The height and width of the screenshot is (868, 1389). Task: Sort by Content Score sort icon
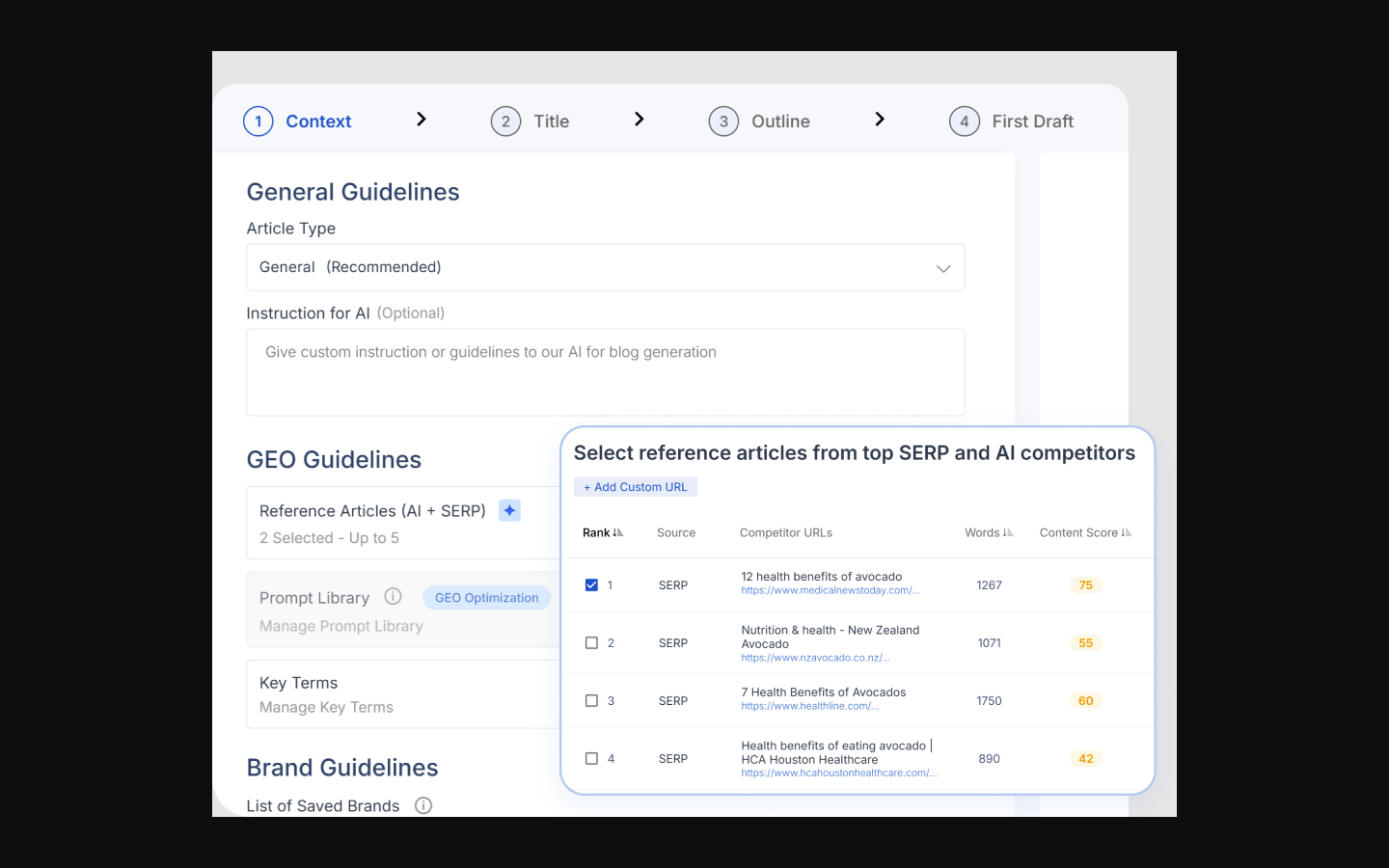click(x=1126, y=532)
